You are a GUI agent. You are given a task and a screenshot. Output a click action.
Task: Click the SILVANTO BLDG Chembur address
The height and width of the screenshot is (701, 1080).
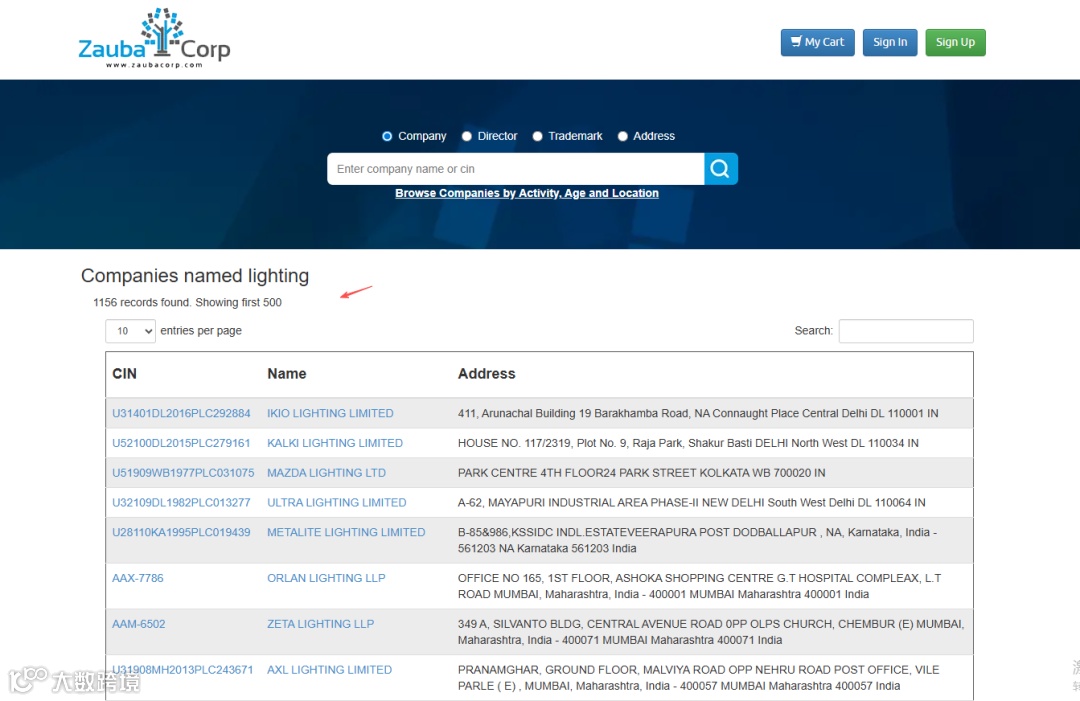(711, 632)
